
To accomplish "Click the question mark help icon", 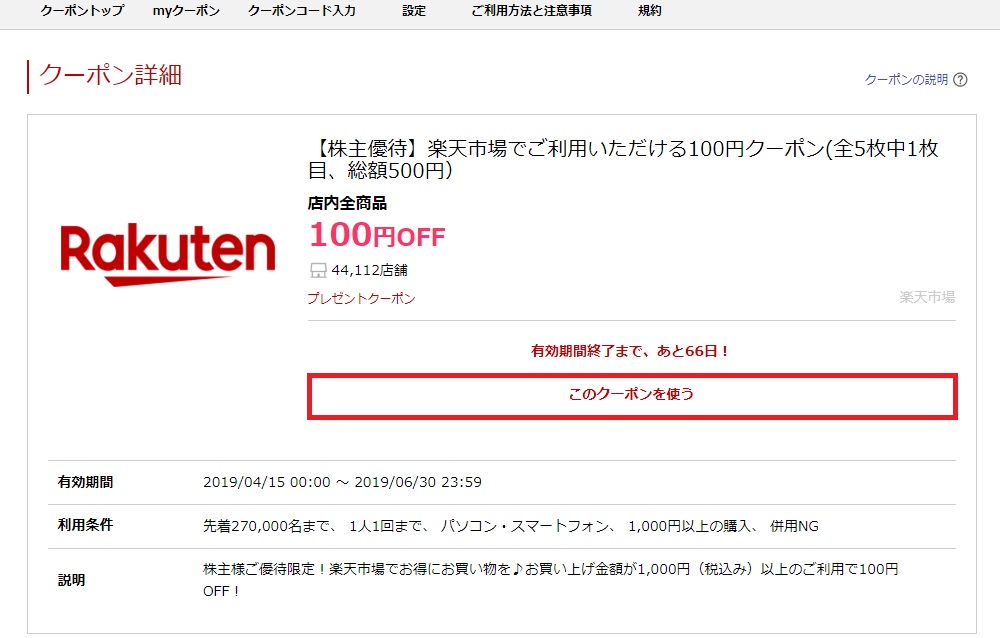I will [960, 80].
